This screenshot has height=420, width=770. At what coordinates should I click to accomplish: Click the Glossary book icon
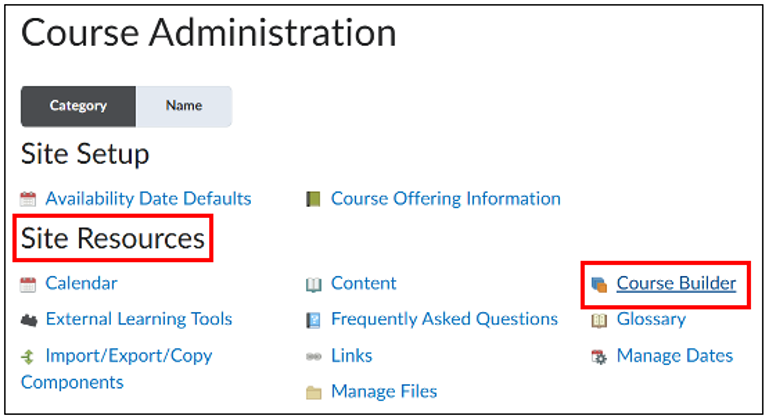click(x=599, y=320)
